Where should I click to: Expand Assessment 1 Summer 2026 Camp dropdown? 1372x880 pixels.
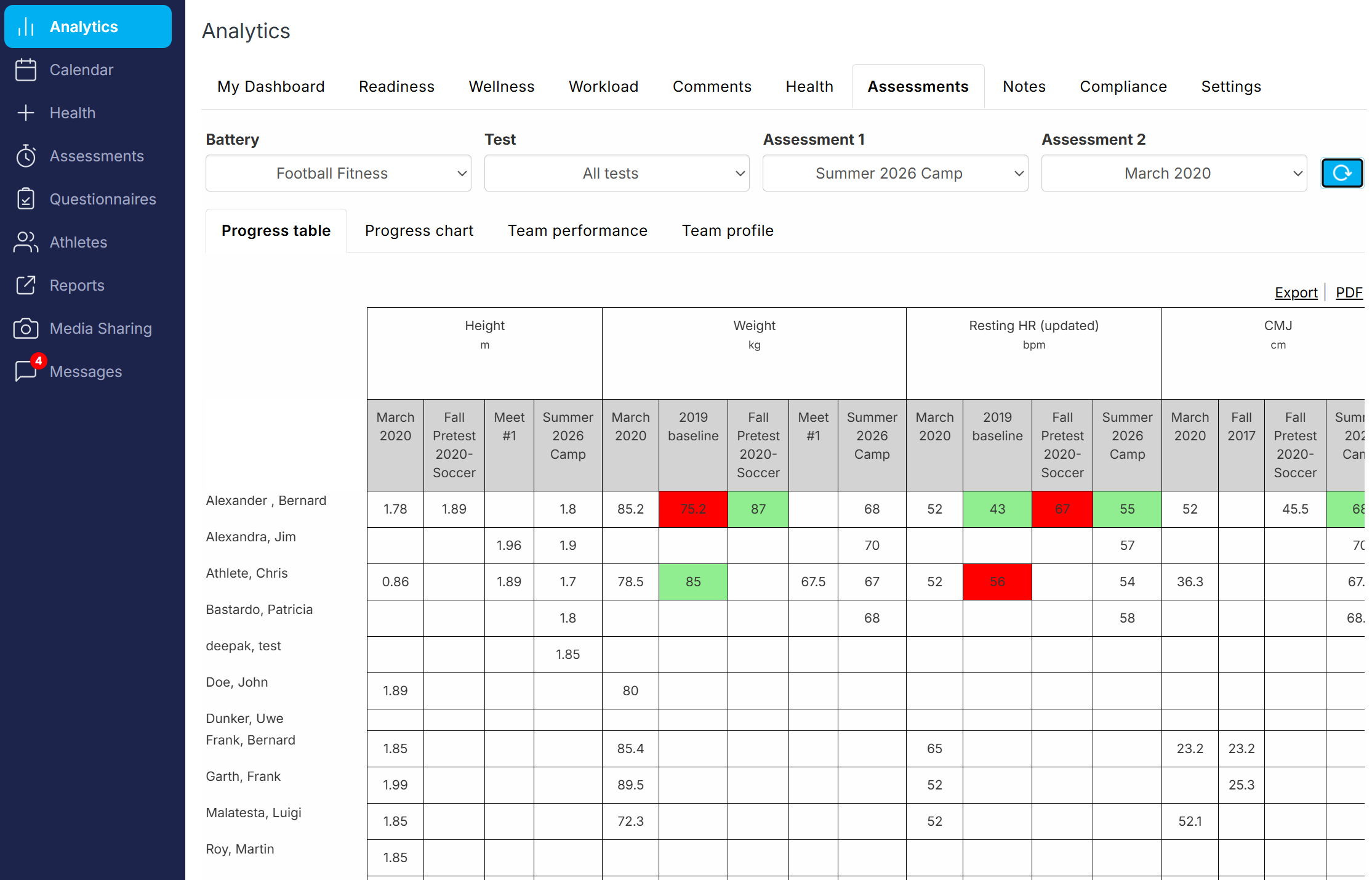coord(895,173)
